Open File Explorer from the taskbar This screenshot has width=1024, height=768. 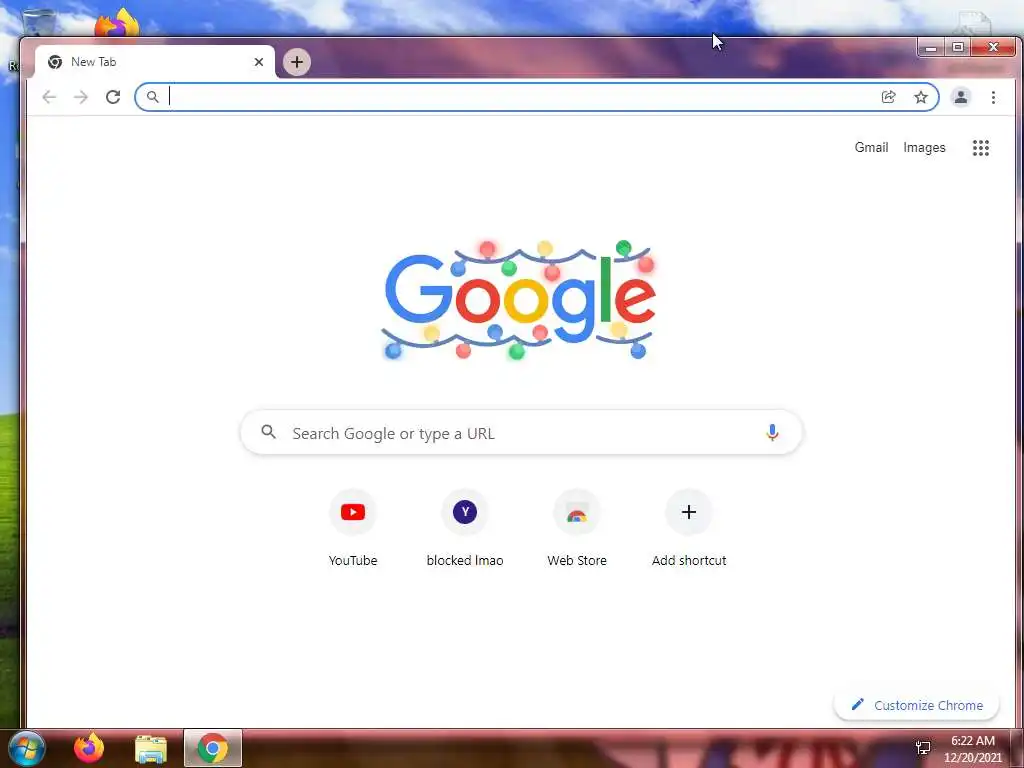point(151,749)
